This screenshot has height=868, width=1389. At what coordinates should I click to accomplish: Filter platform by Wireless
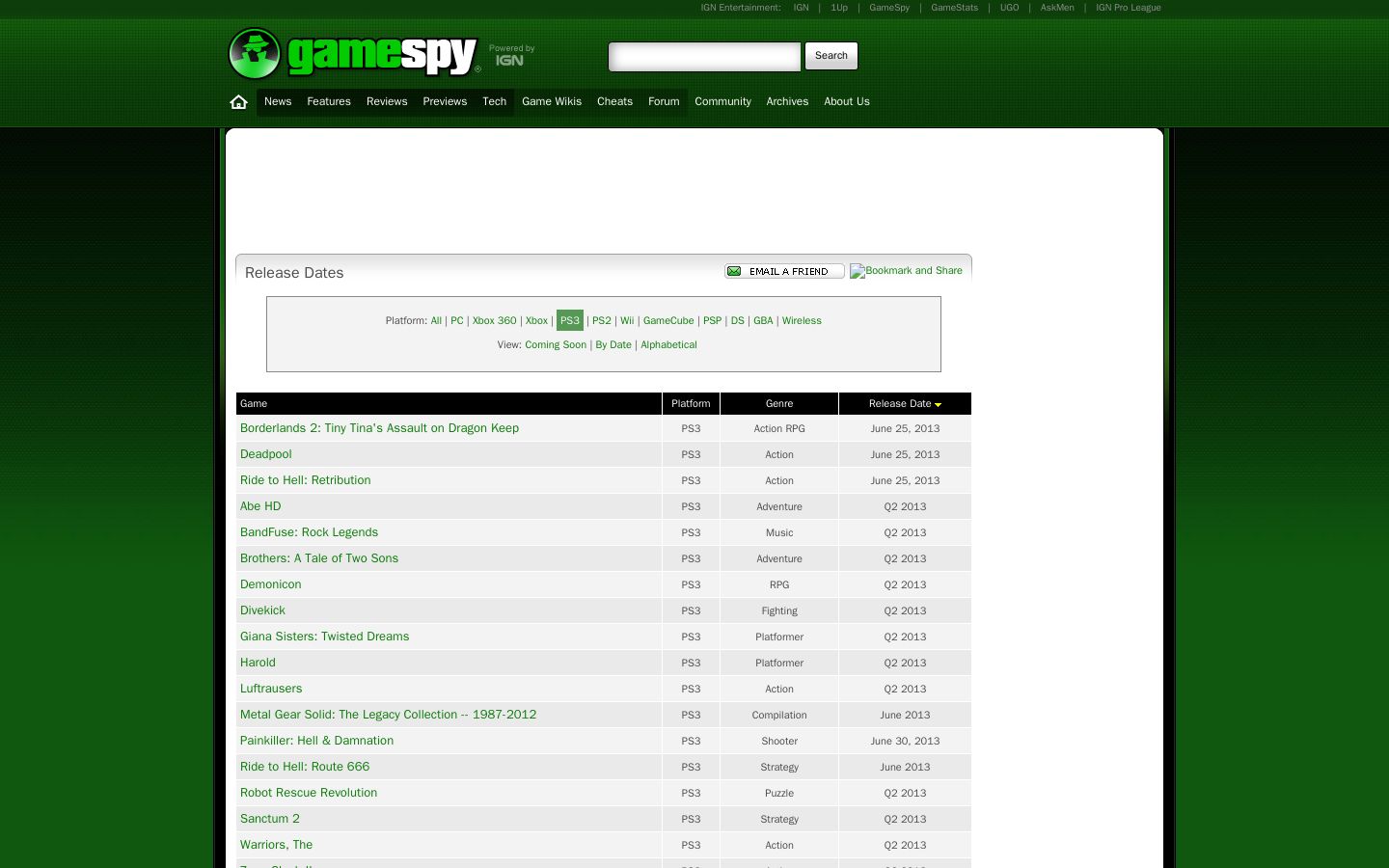point(802,321)
